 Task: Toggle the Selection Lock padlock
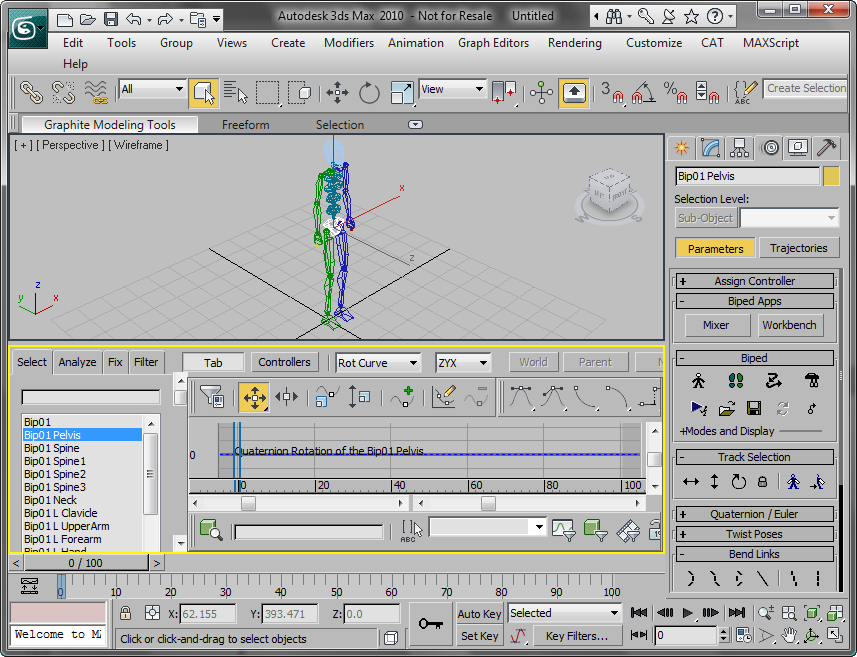(125, 613)
